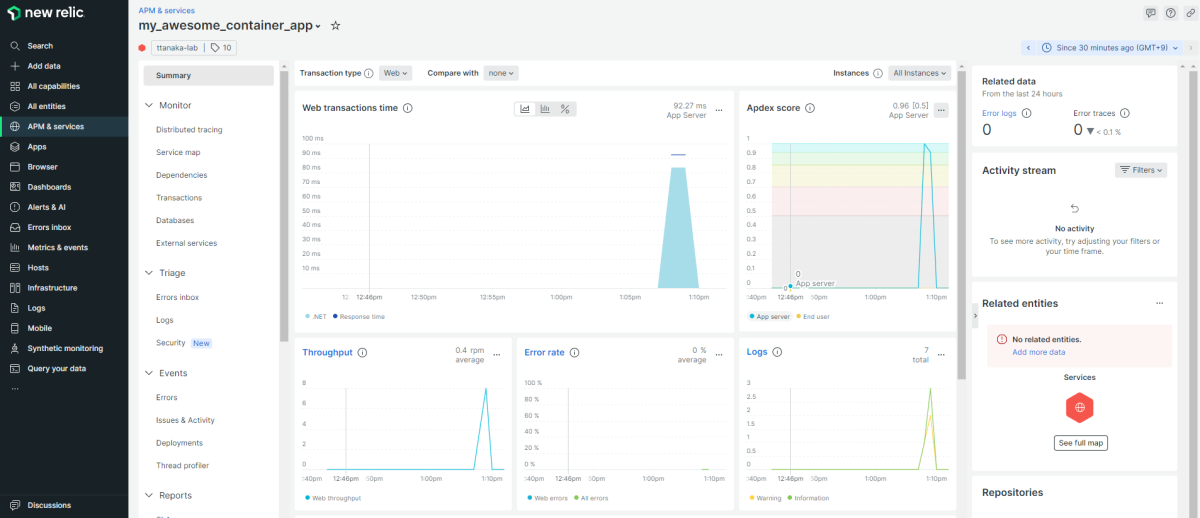Viewport: 1200px width, 518px height.
Task: Open the help question mark icon
Action: (1170, 13)
